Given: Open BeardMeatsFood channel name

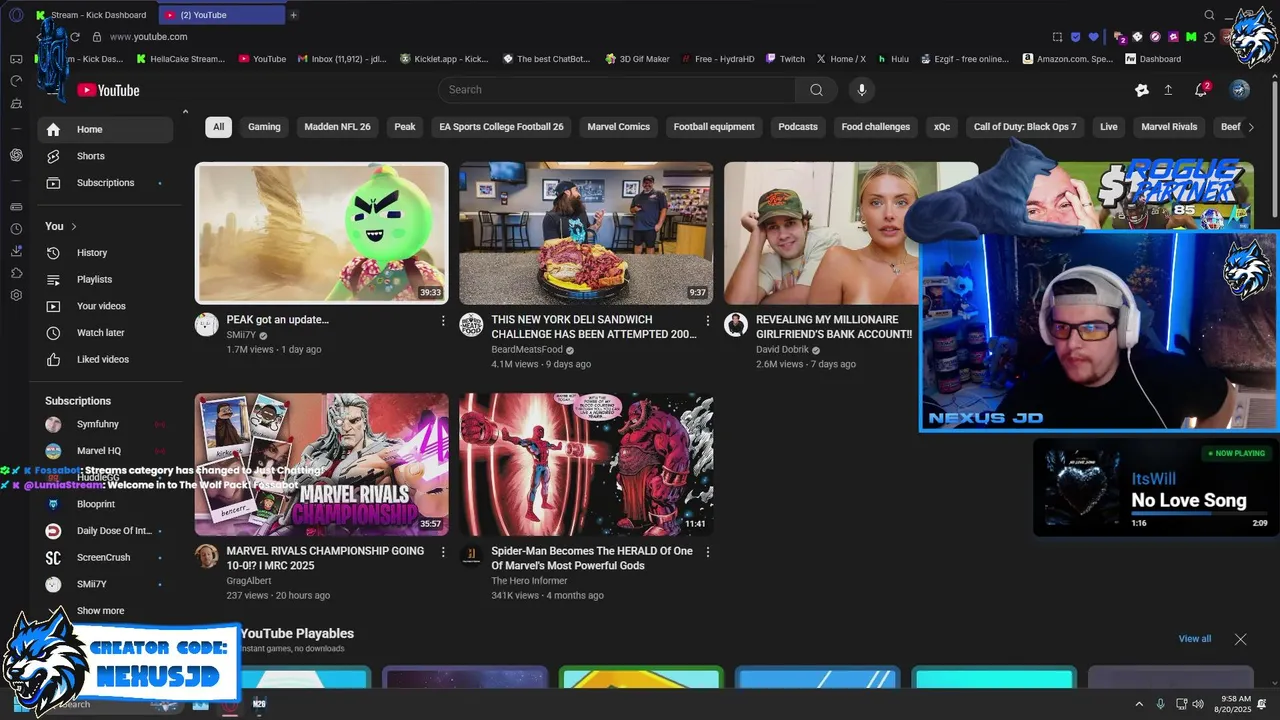Looking at the screenshot, I should pyautogui.click(x=527, y=350).
